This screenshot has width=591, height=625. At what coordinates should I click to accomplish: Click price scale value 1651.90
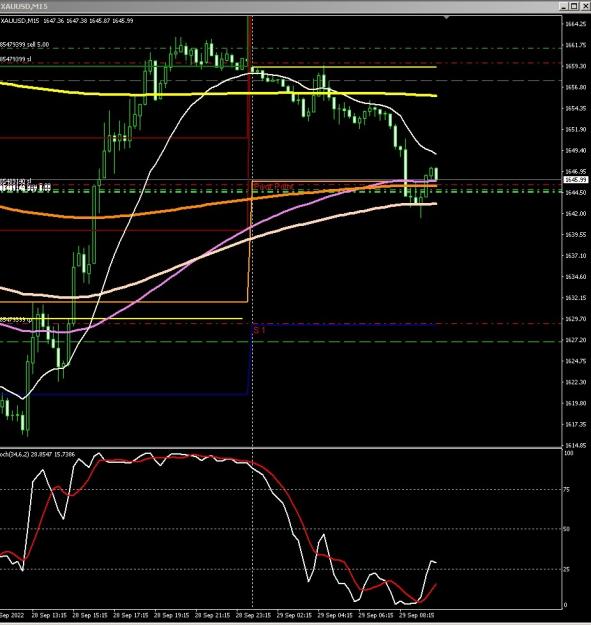coord(575,130)
